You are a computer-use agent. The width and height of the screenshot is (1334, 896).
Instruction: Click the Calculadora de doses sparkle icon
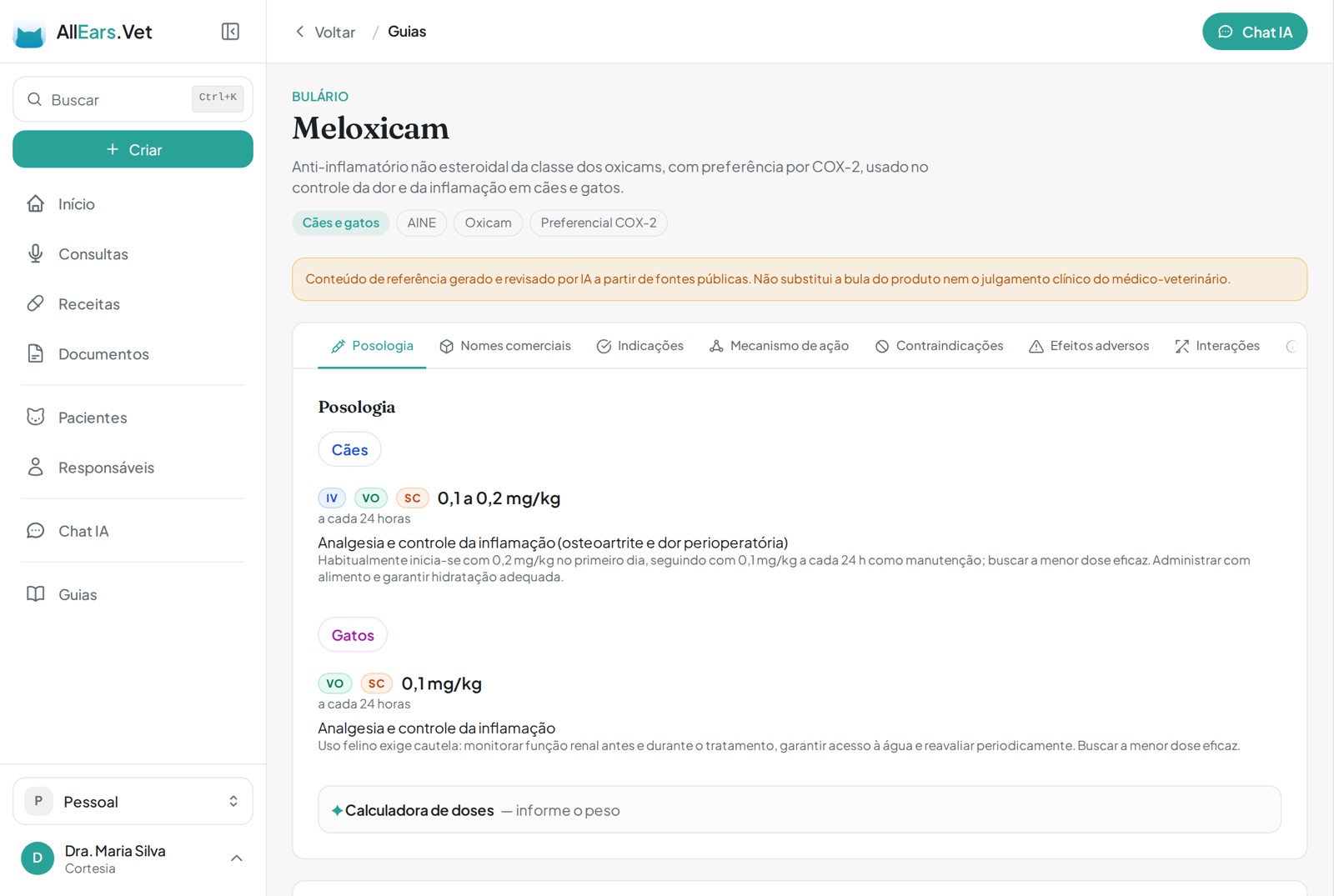click(x=337, y=810)
